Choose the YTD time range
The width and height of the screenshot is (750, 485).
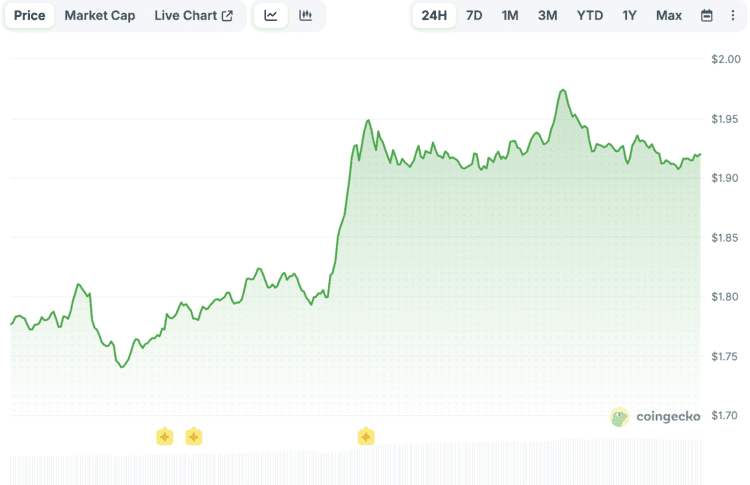click(590, 16)
